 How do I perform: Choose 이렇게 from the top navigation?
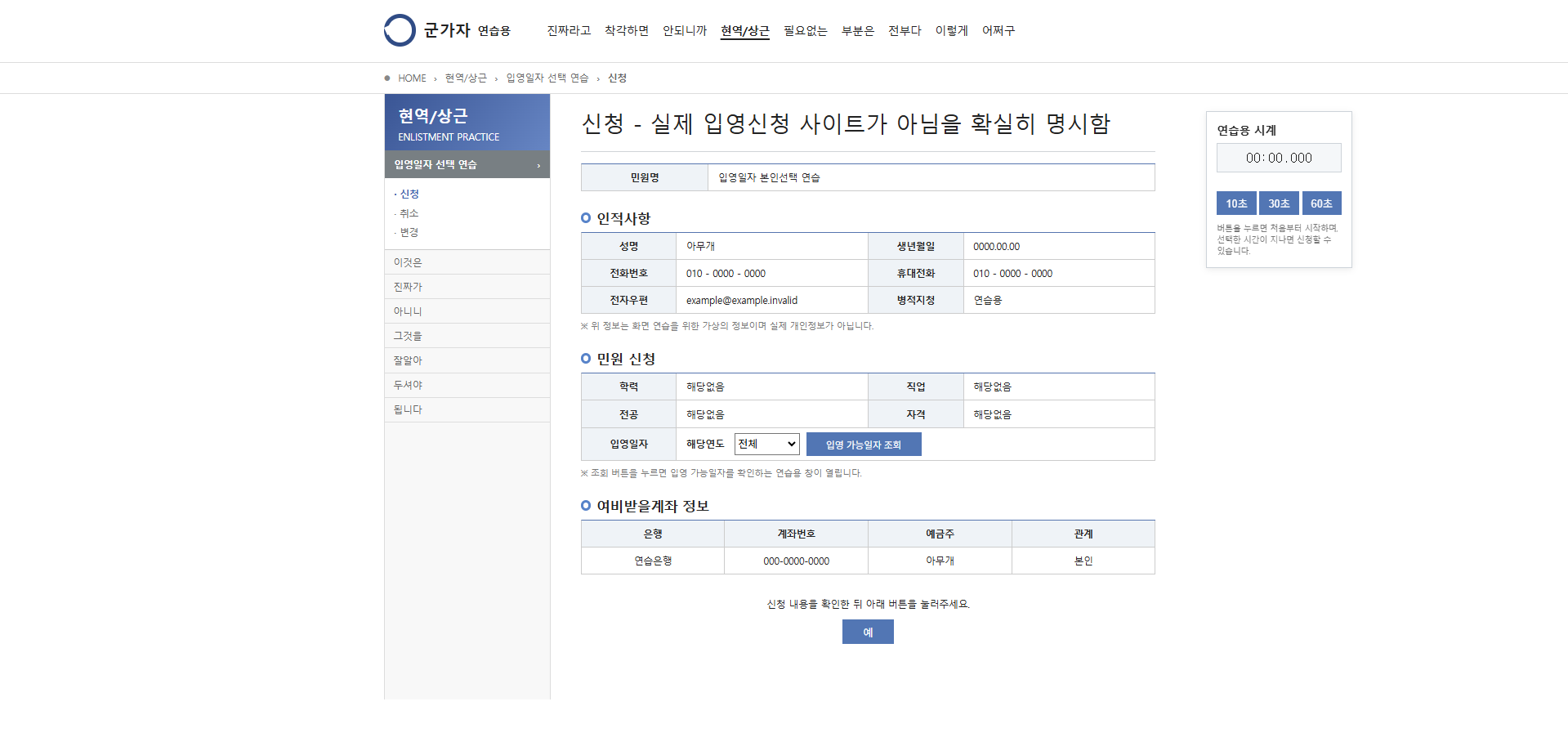952,30
